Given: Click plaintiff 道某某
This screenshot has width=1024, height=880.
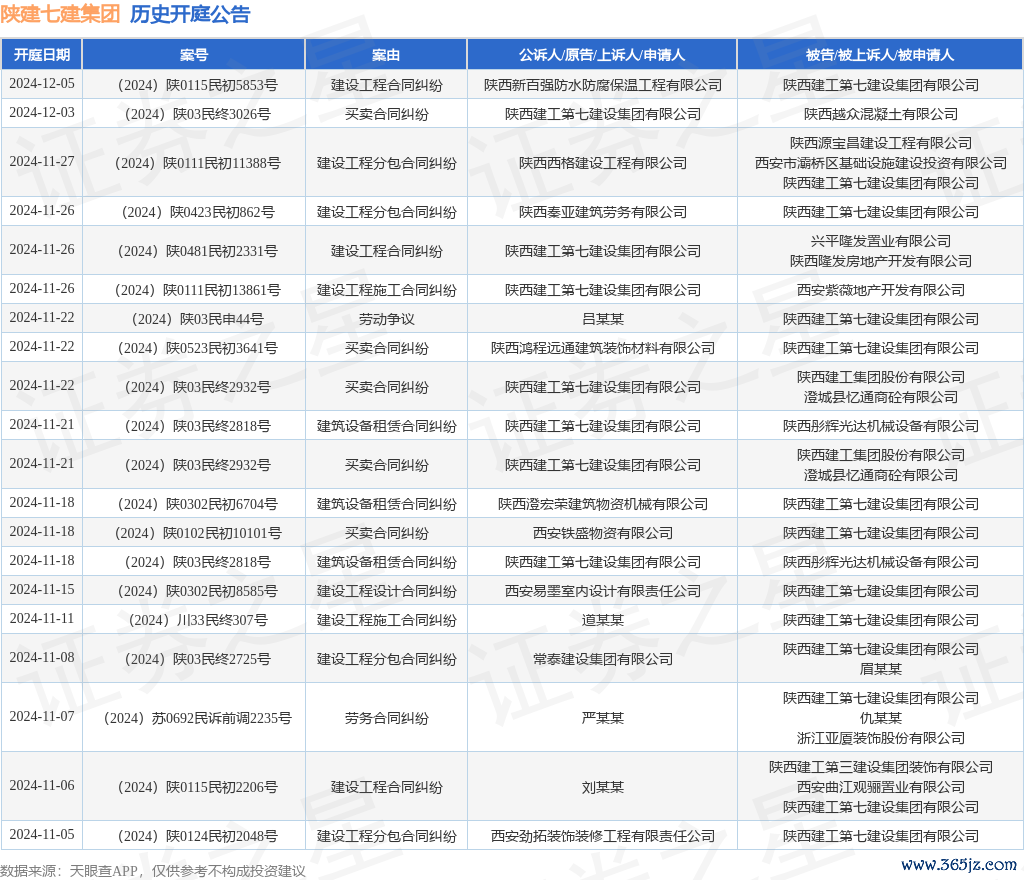Looking at the screenshot, I should click(x=603, y=620).
